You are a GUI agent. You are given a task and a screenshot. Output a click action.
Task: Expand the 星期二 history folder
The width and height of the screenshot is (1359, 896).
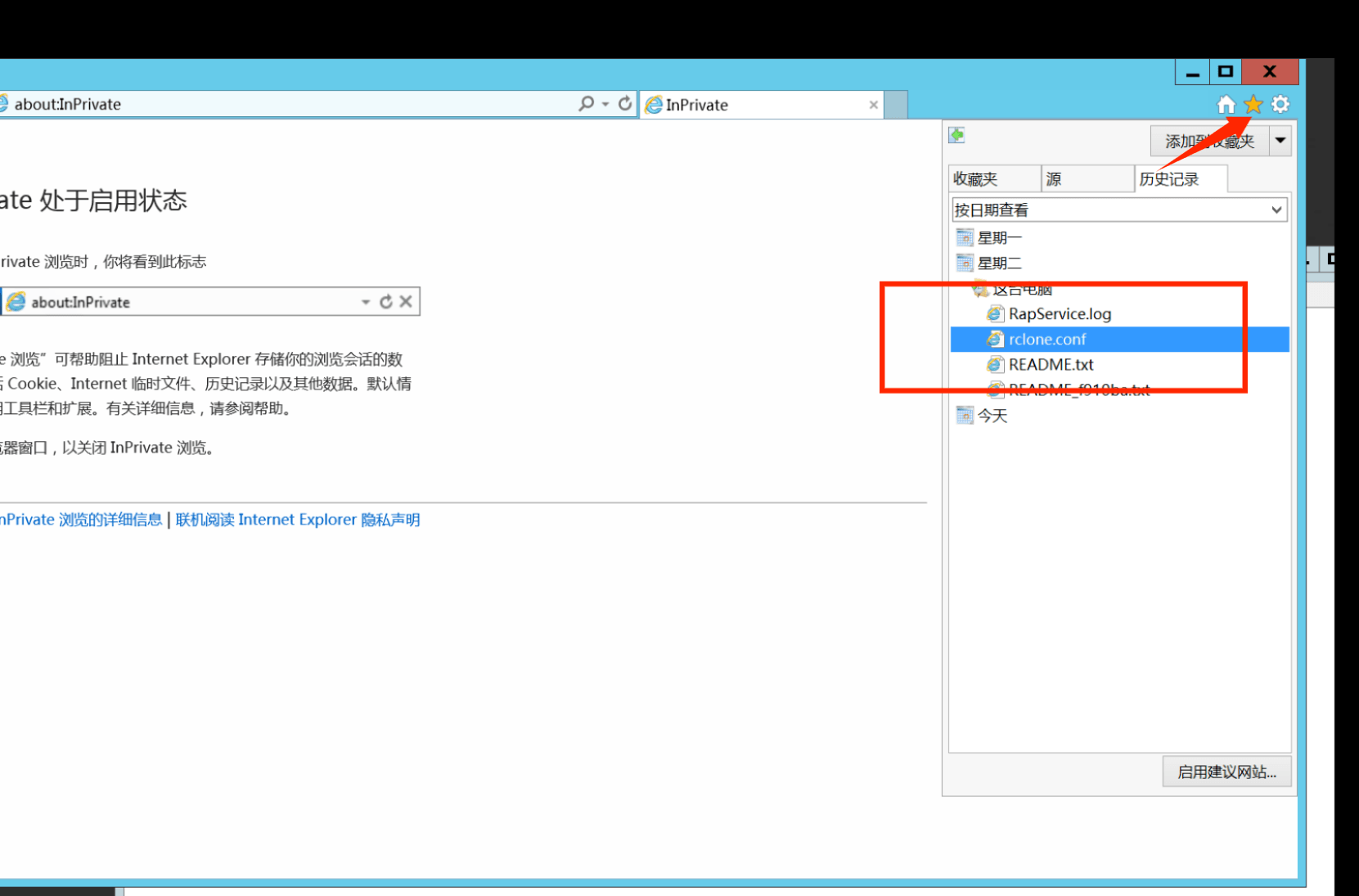tap(999, 263)
